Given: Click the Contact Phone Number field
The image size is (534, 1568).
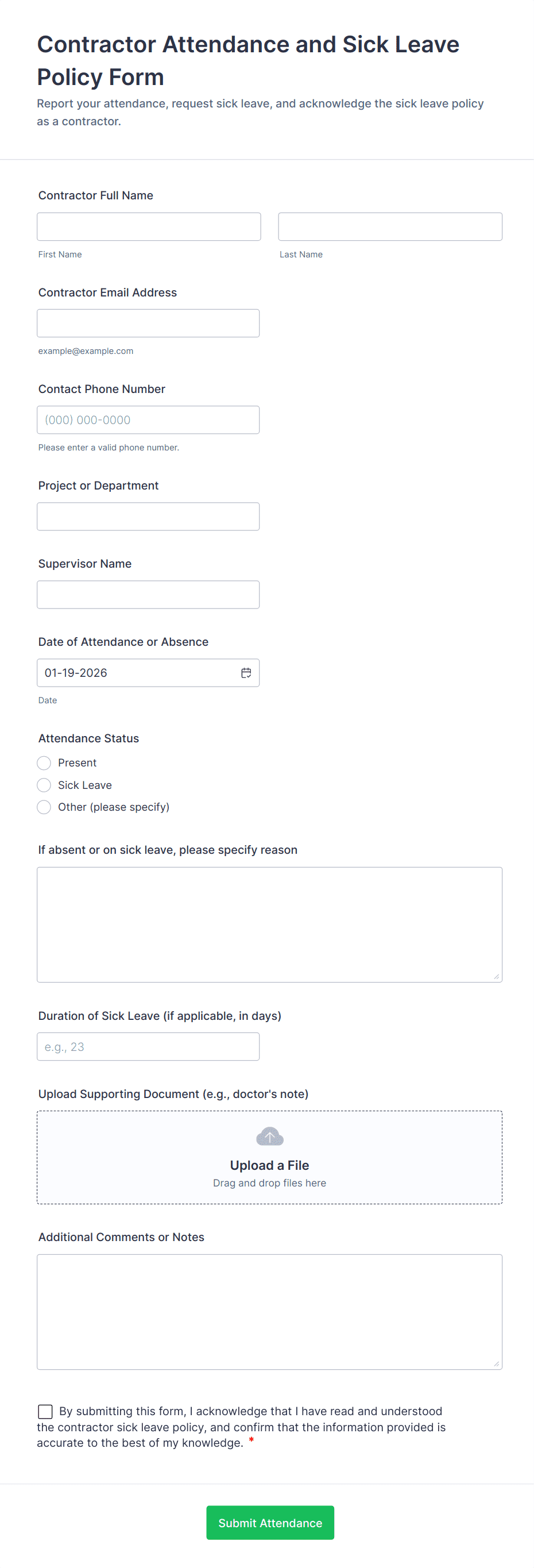Looking at the screenshot, I should click(x=148, y=420).
